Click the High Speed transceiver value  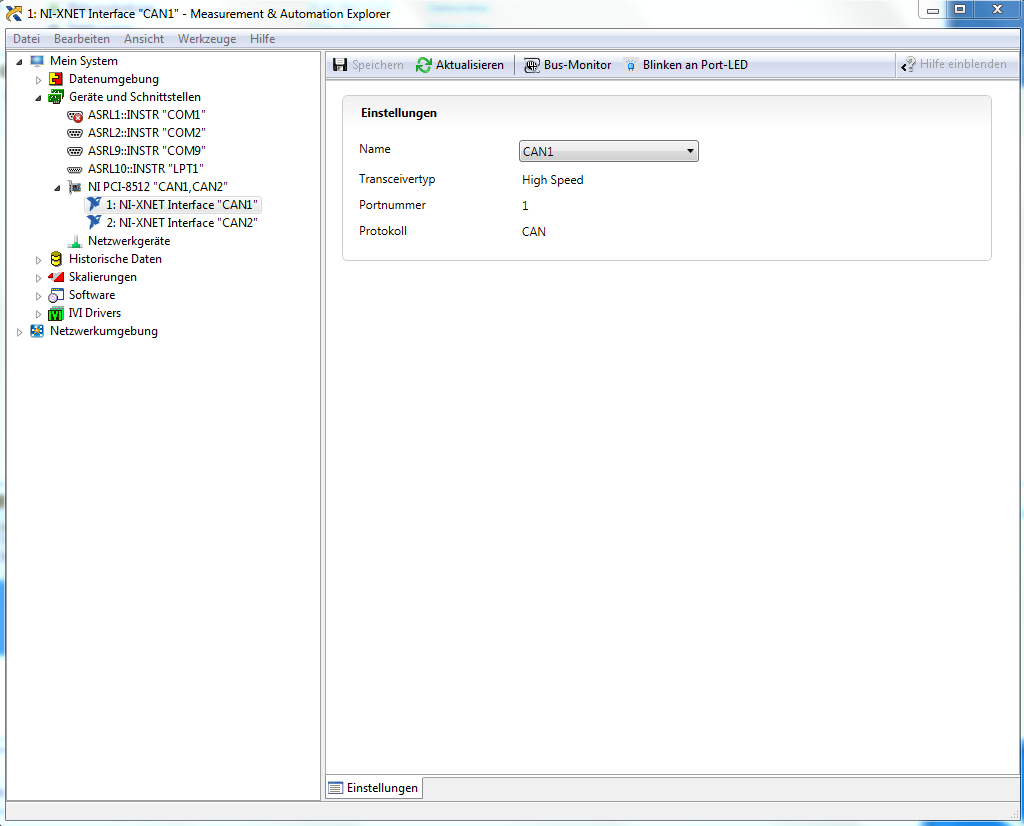tap(552, 180)
